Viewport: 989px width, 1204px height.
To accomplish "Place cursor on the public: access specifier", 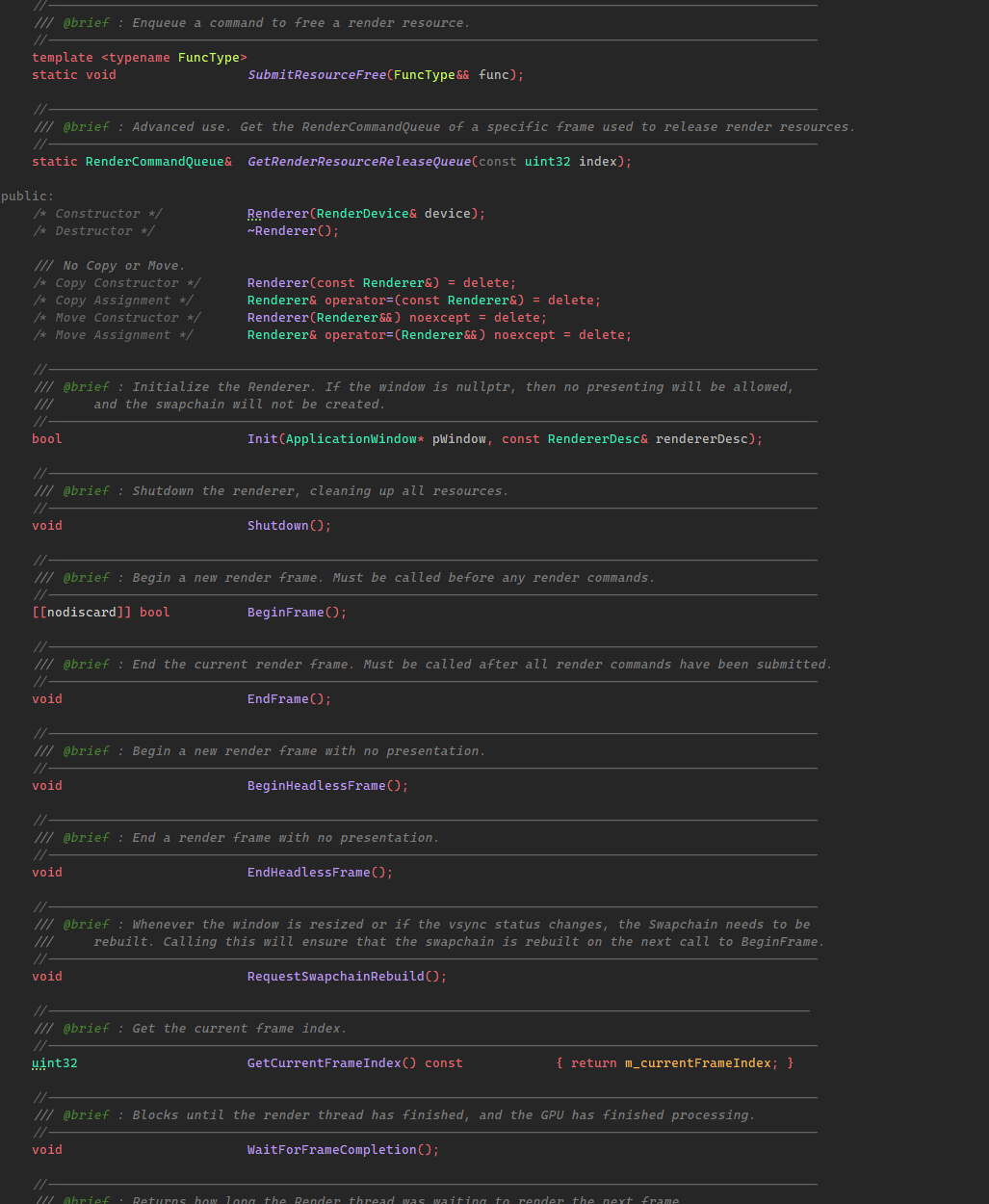I will pos(27,196).
